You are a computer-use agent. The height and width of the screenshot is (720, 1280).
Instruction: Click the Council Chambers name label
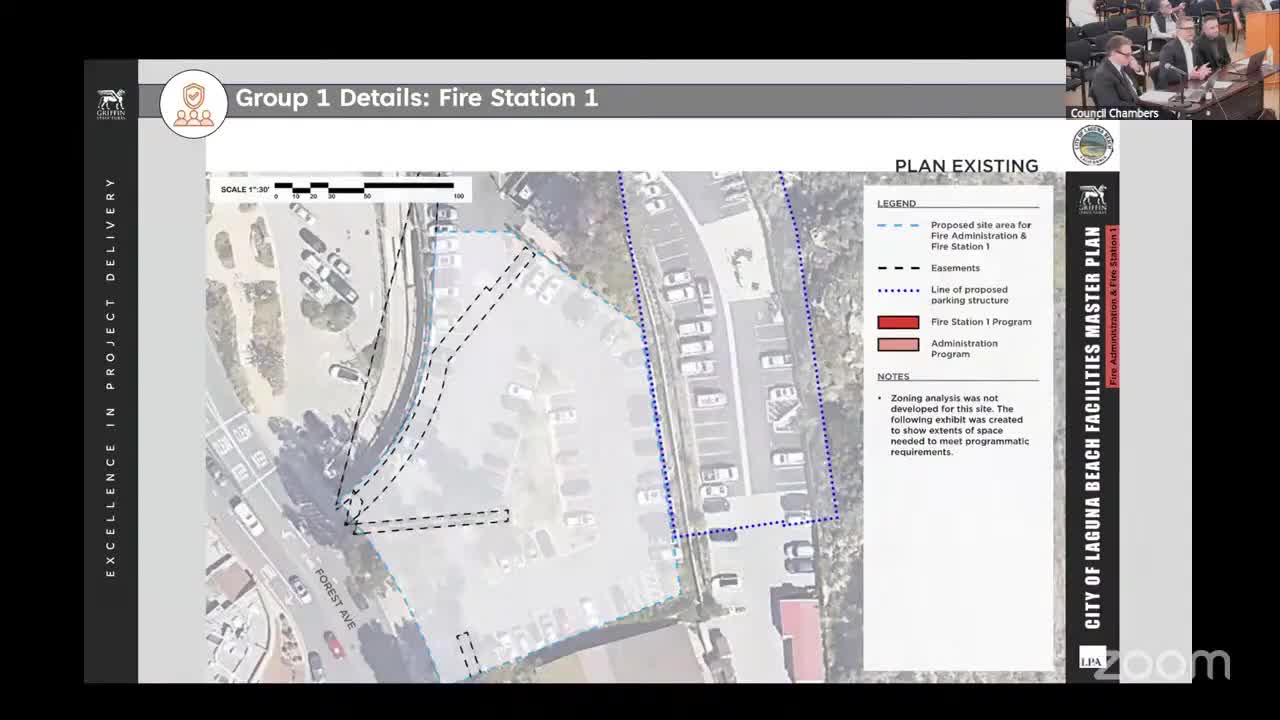1114,113
